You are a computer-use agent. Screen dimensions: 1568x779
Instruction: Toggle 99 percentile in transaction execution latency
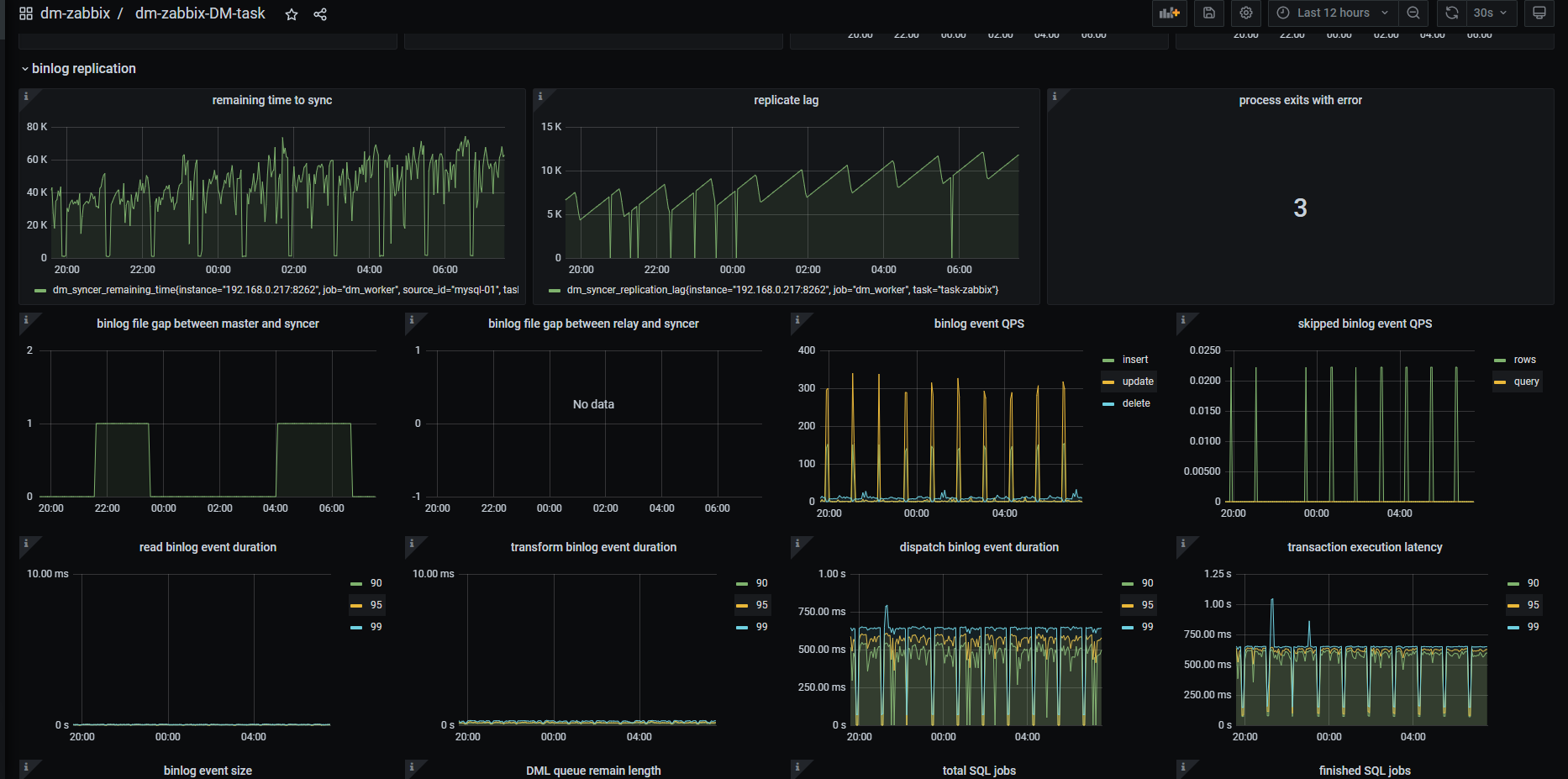[1533, 627]
